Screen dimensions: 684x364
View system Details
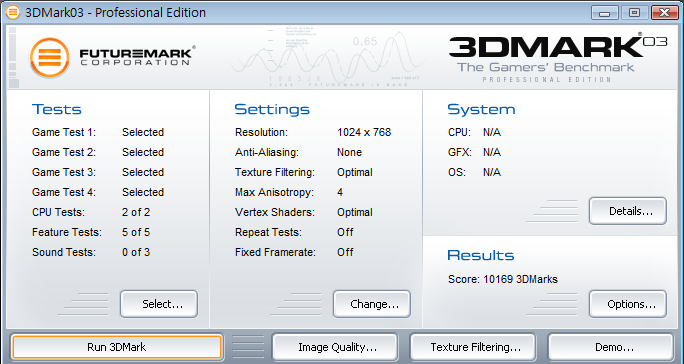click(628, 211)
